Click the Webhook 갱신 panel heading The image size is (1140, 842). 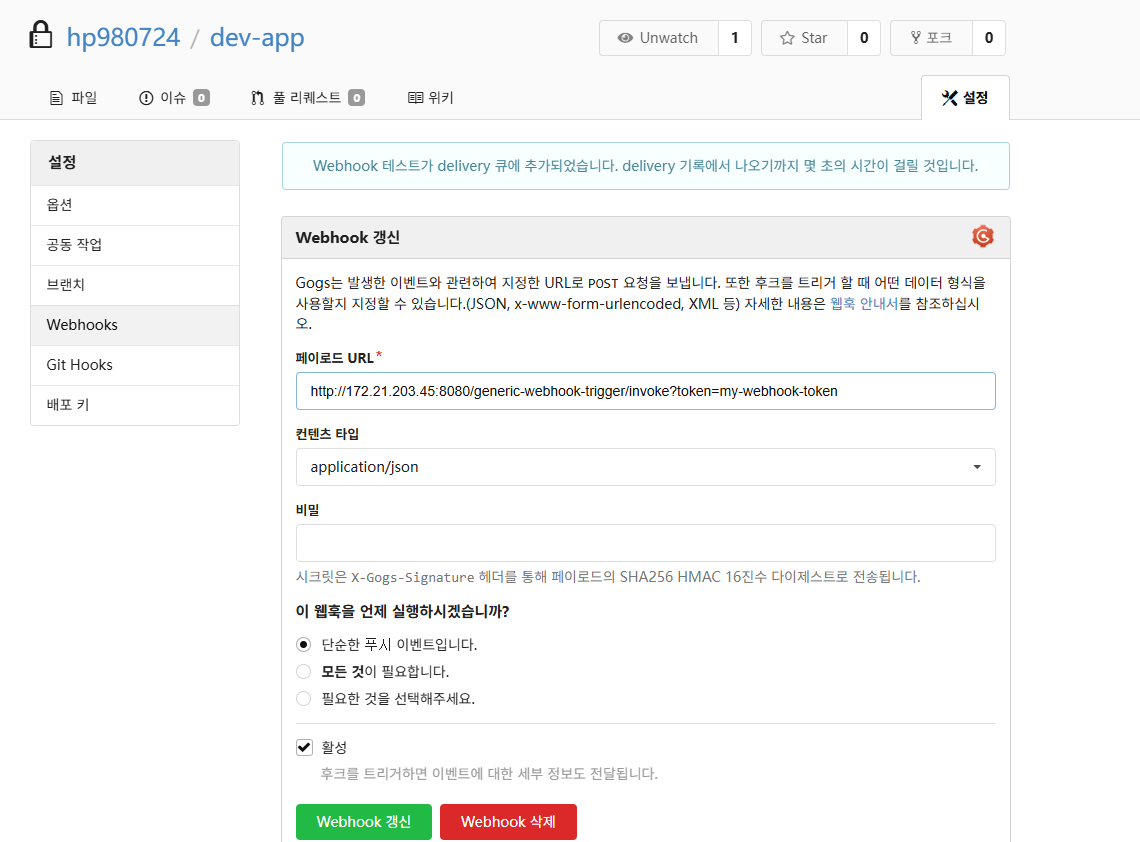click(x=348, y=237)
